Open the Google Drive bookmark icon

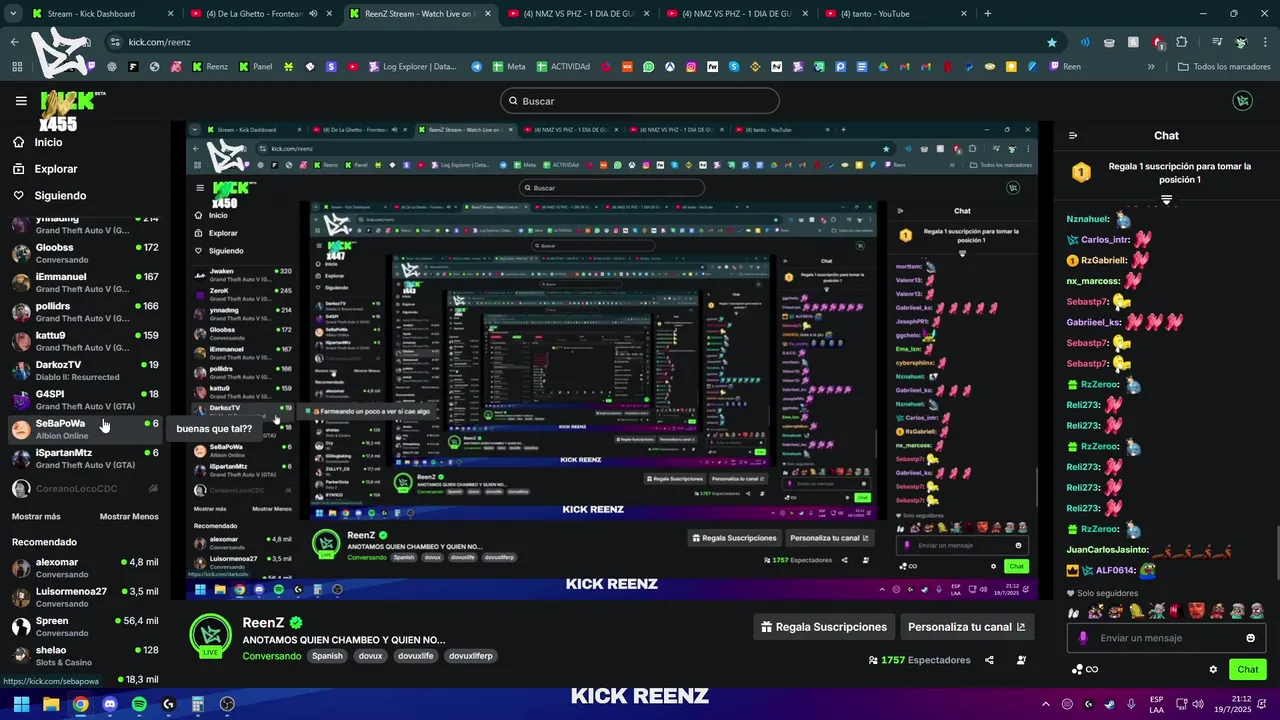[x=884, y=67]
